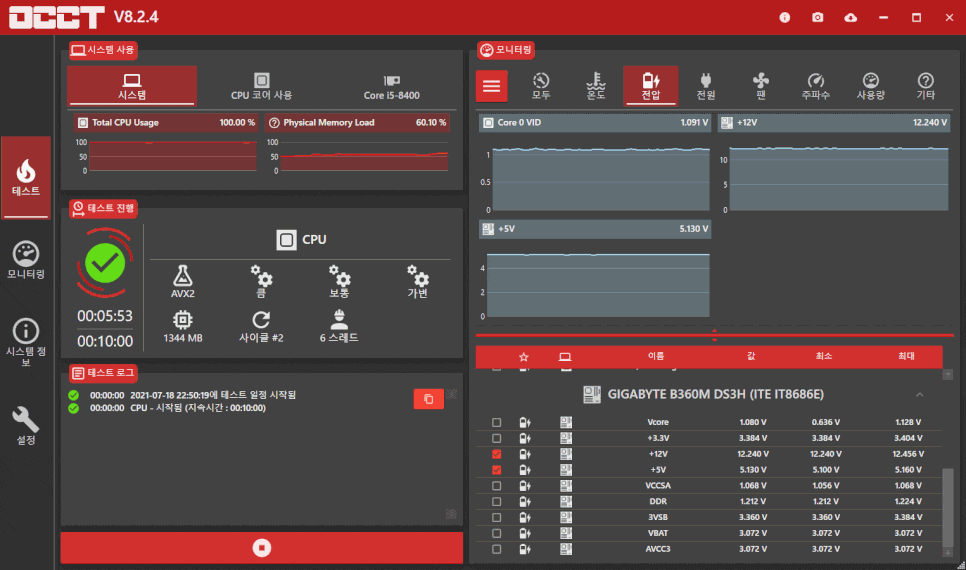Toggle the AVCC3 row checkbox
The height and width of the screenshot is (570, 966).
pos(497,549)
